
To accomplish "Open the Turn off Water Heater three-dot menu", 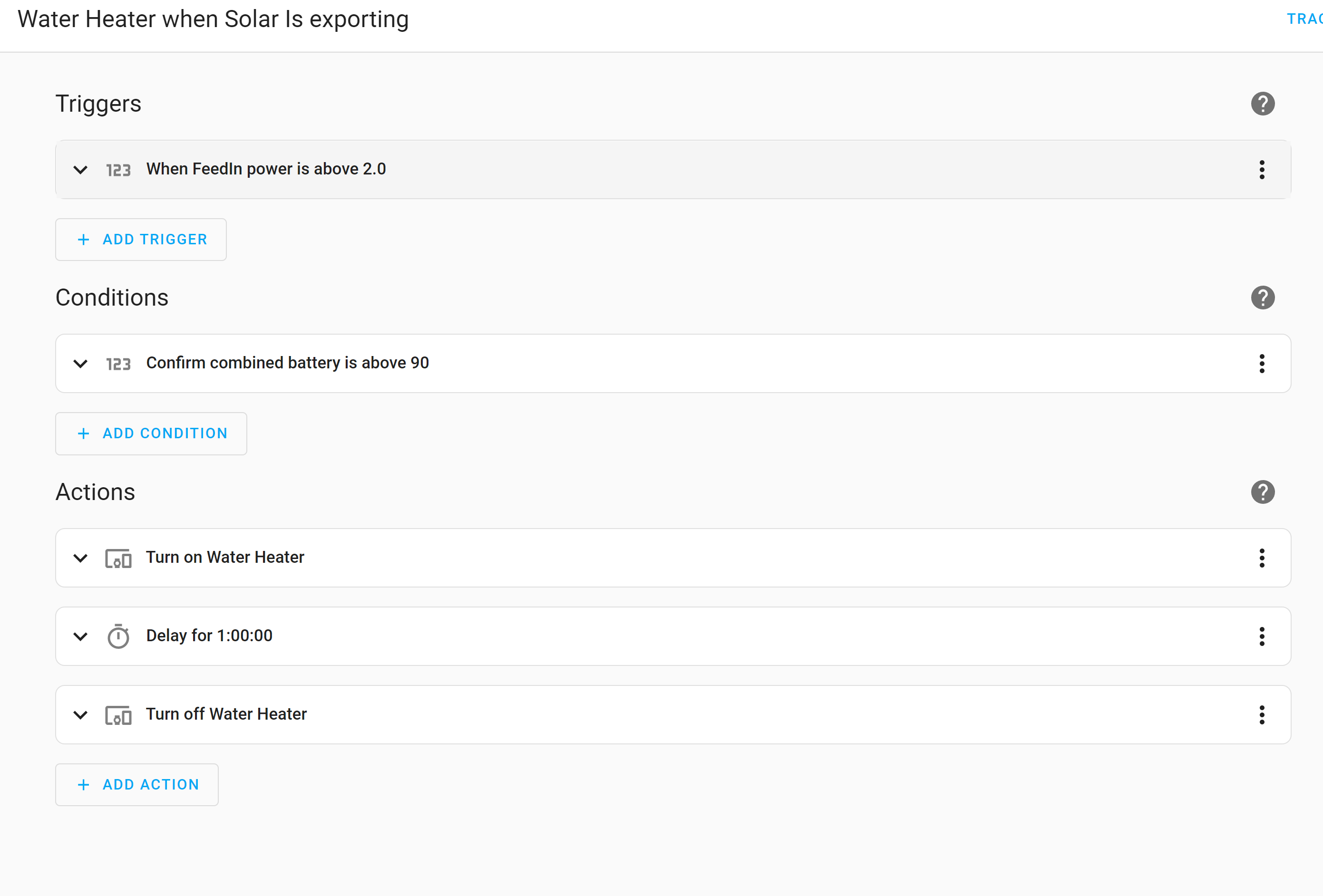I will click(x=1262, y=714).
